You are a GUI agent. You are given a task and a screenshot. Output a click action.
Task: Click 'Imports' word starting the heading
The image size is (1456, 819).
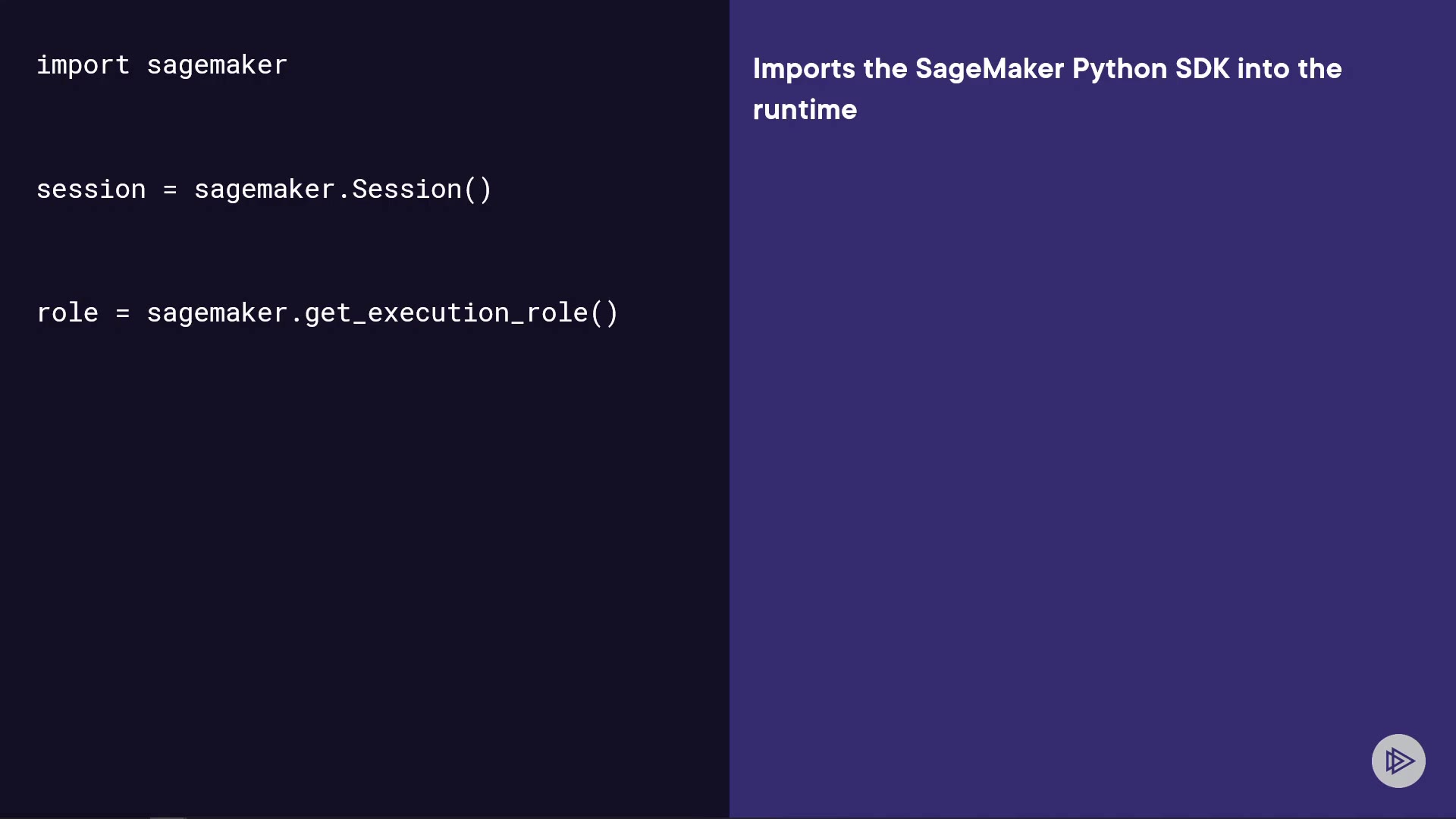pos(804,69)
